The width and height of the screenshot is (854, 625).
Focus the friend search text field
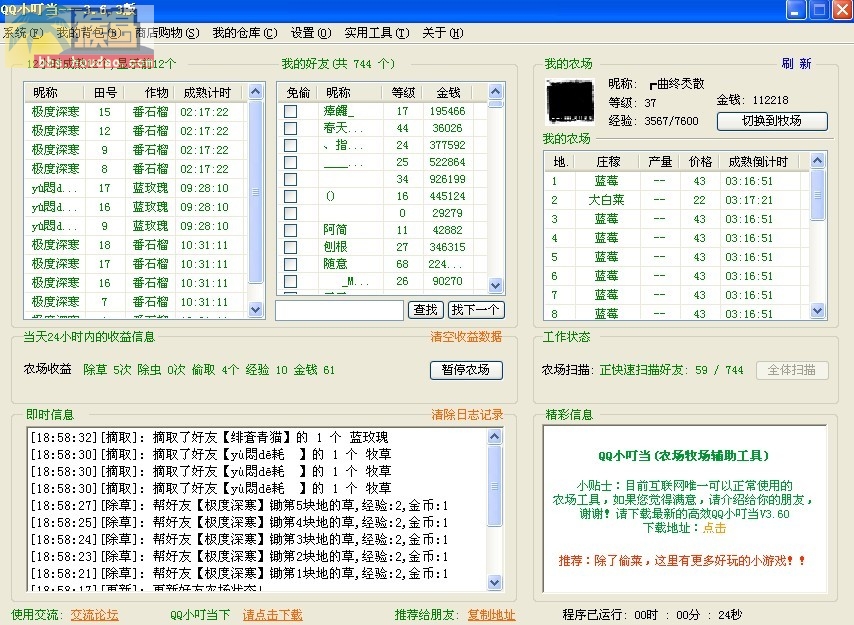click(x=339, y=310)
